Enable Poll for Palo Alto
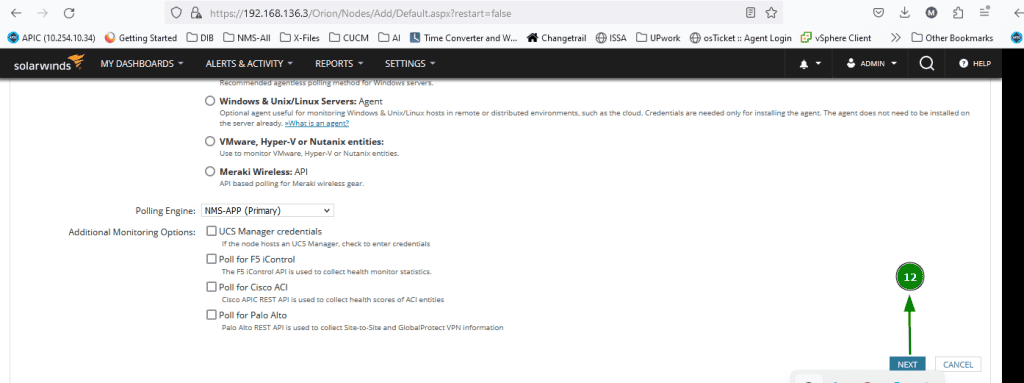This screenshot has width=1024, height=383. point(211,314)
